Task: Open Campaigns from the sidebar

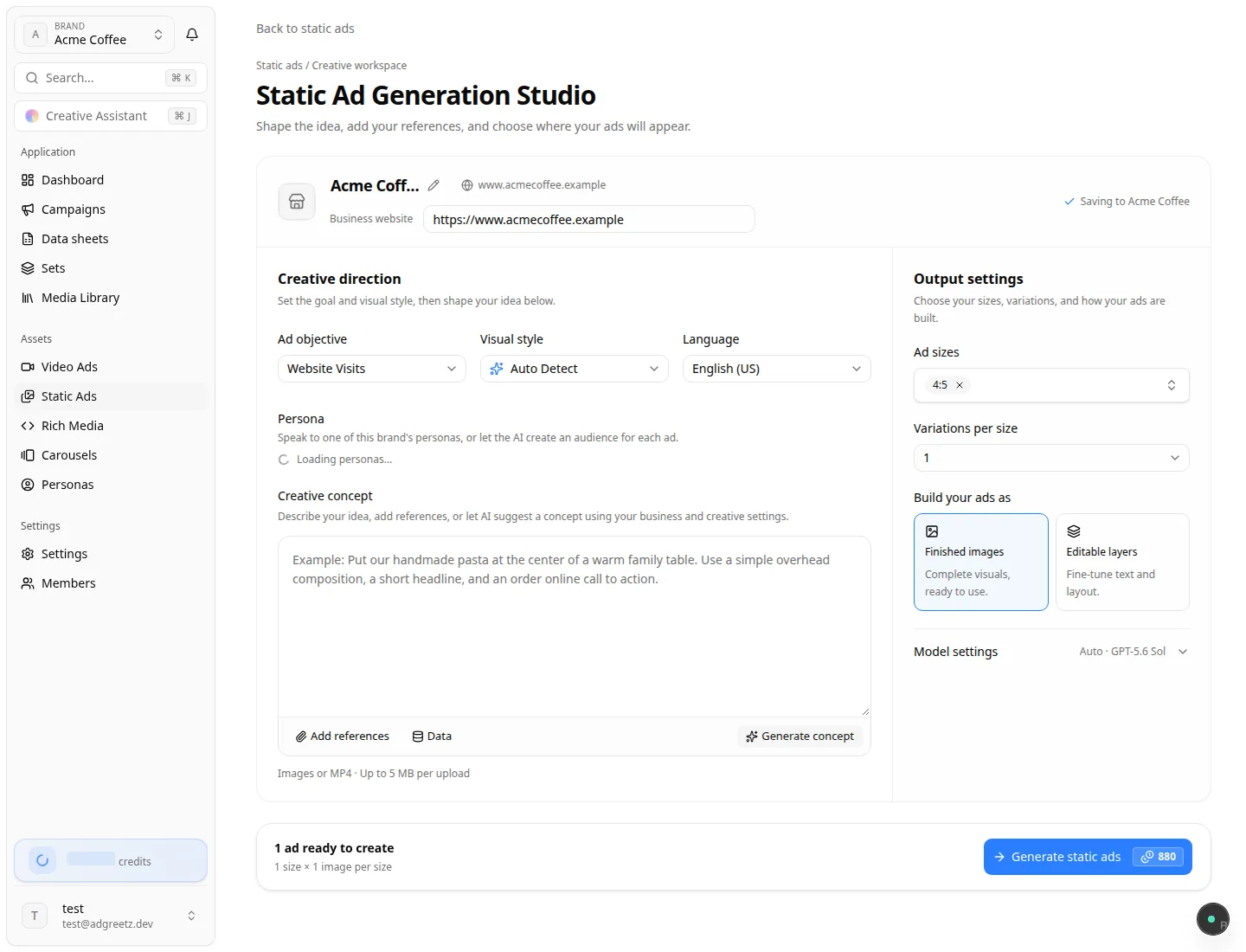Action: pyautogui.click(x=111, y=209)
